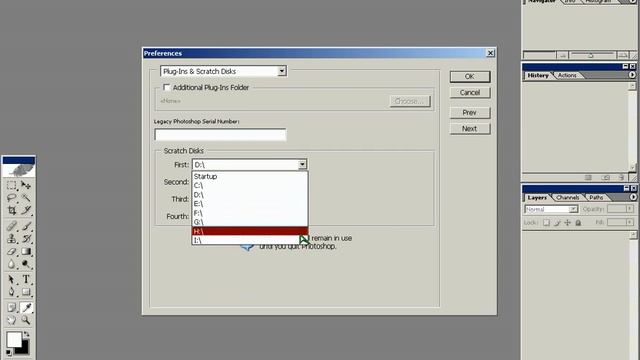Choose D:\ in scratch disk list

pyautogui.click(x=250, y=195)
